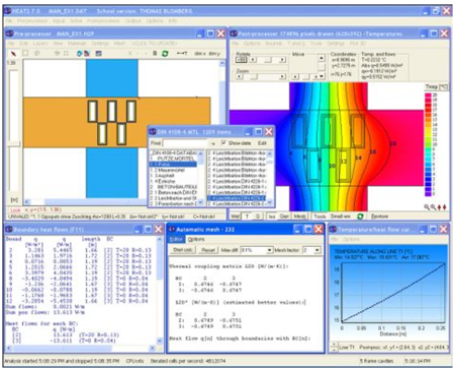Open the Mesh menu in Pre-processor window
This screenshot has height=368, width=459.
pyautogui.click(x=119, y=43)
